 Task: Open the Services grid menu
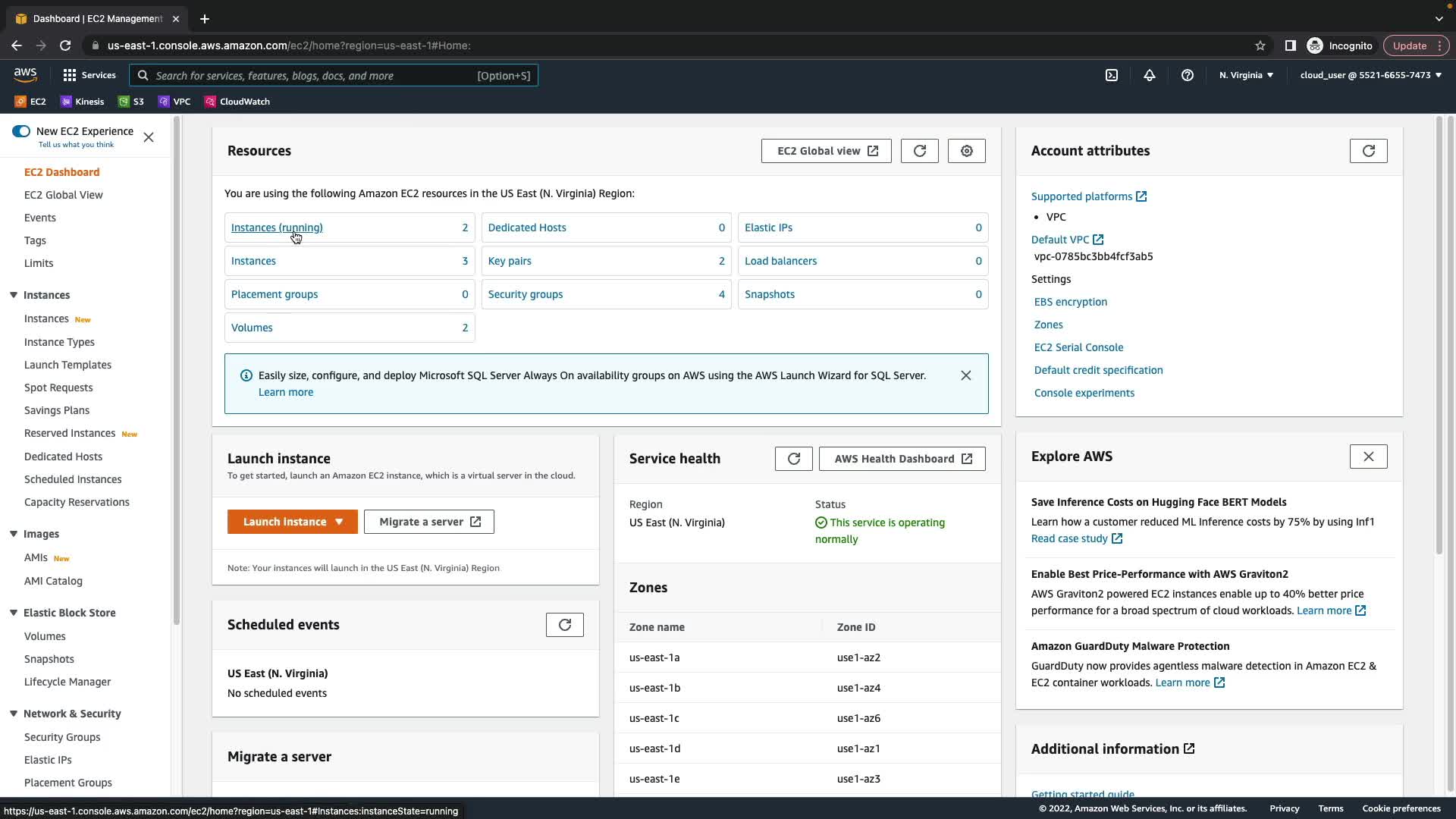coord(89,75)
